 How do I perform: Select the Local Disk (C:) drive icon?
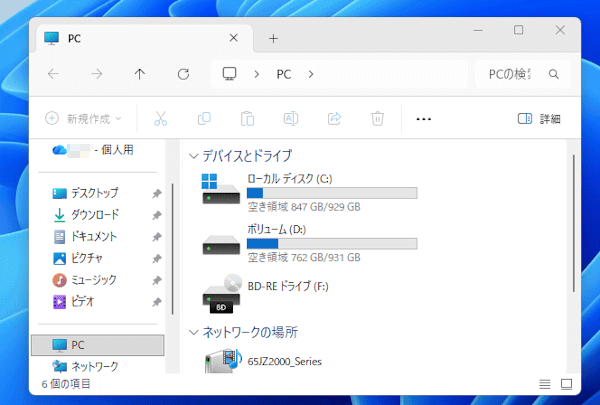click(x=221, y=189)
